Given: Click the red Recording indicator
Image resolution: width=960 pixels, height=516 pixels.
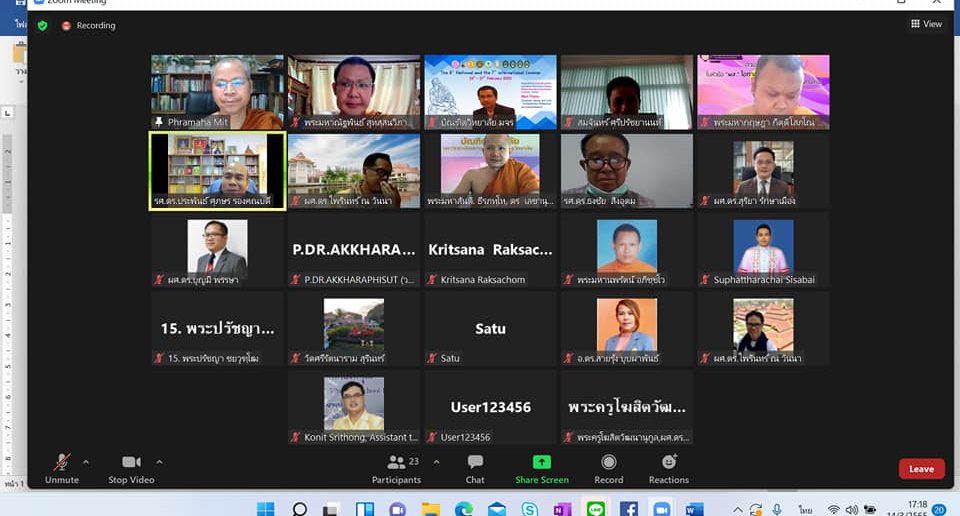Looking at the screenshot, I should click(89, 26).
